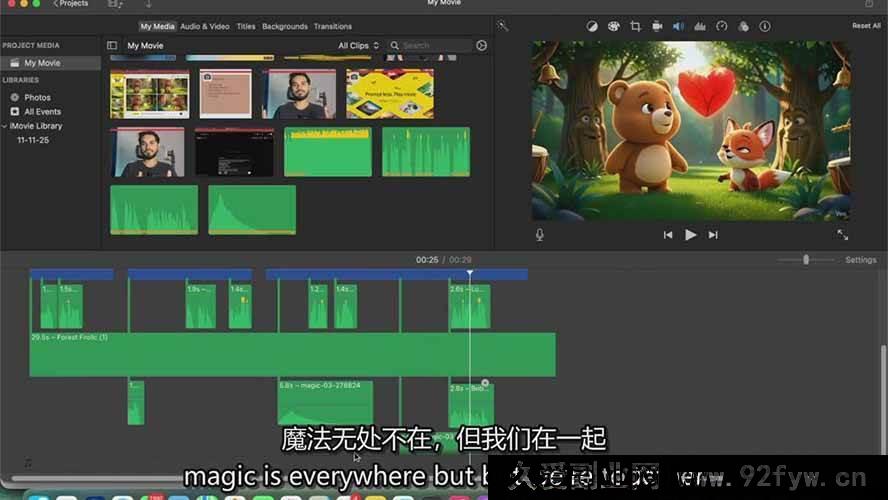Toggle fullscreen playback in the viewer
Screen dimensions: 888x500
tap(842, 234)
